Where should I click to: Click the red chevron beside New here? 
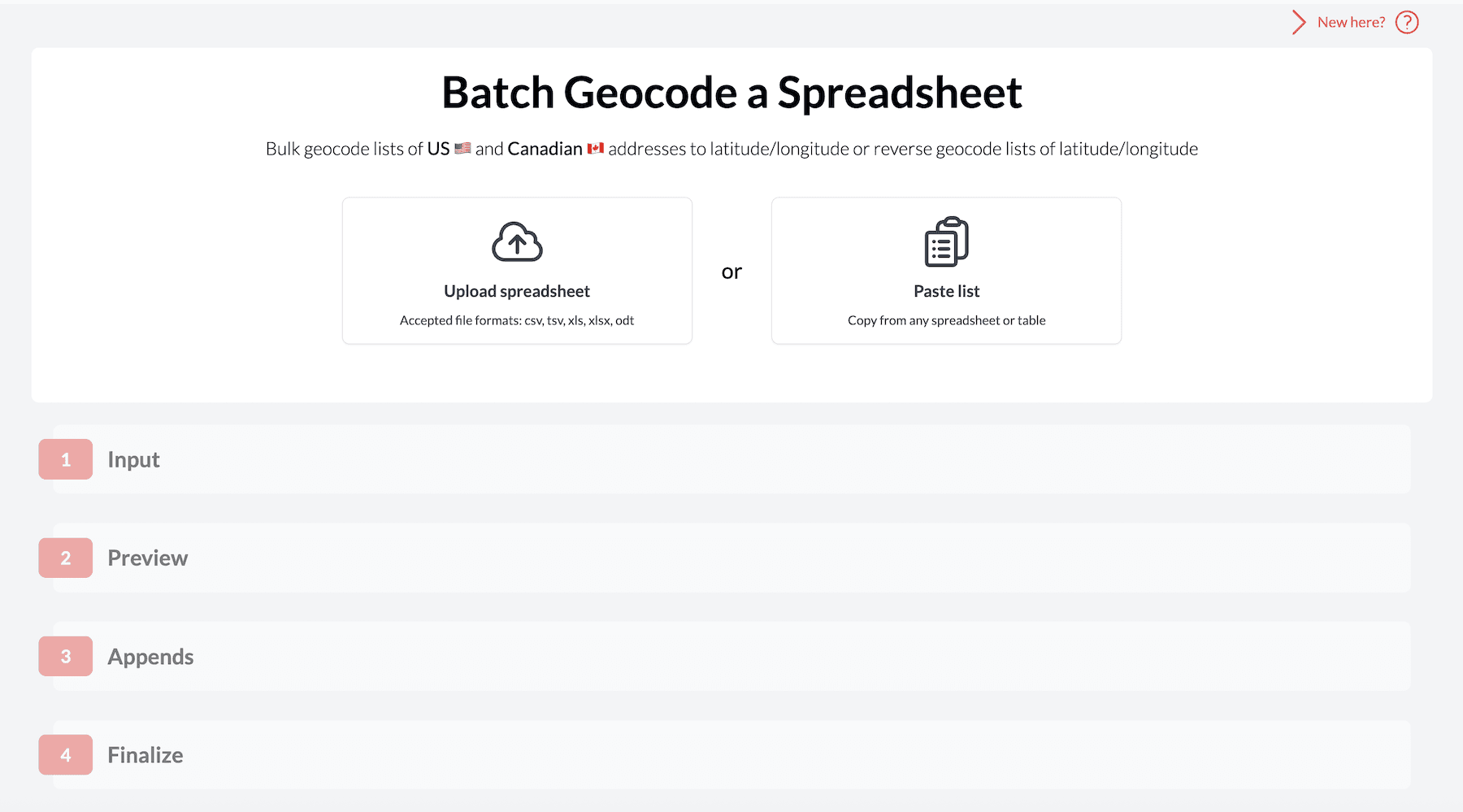pyautogui.click(x=1298, y=22)
